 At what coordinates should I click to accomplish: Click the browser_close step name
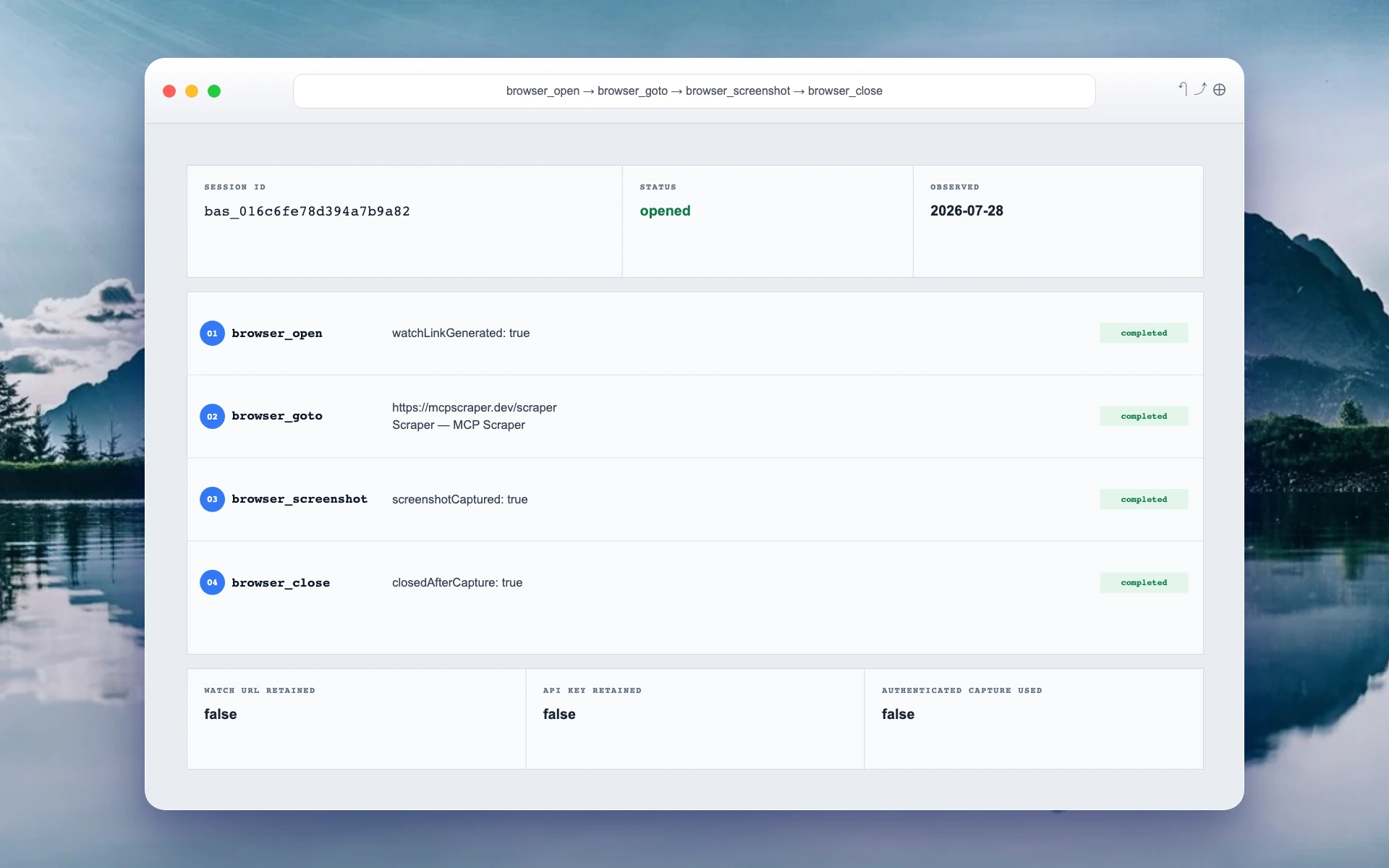coord(281,583)
